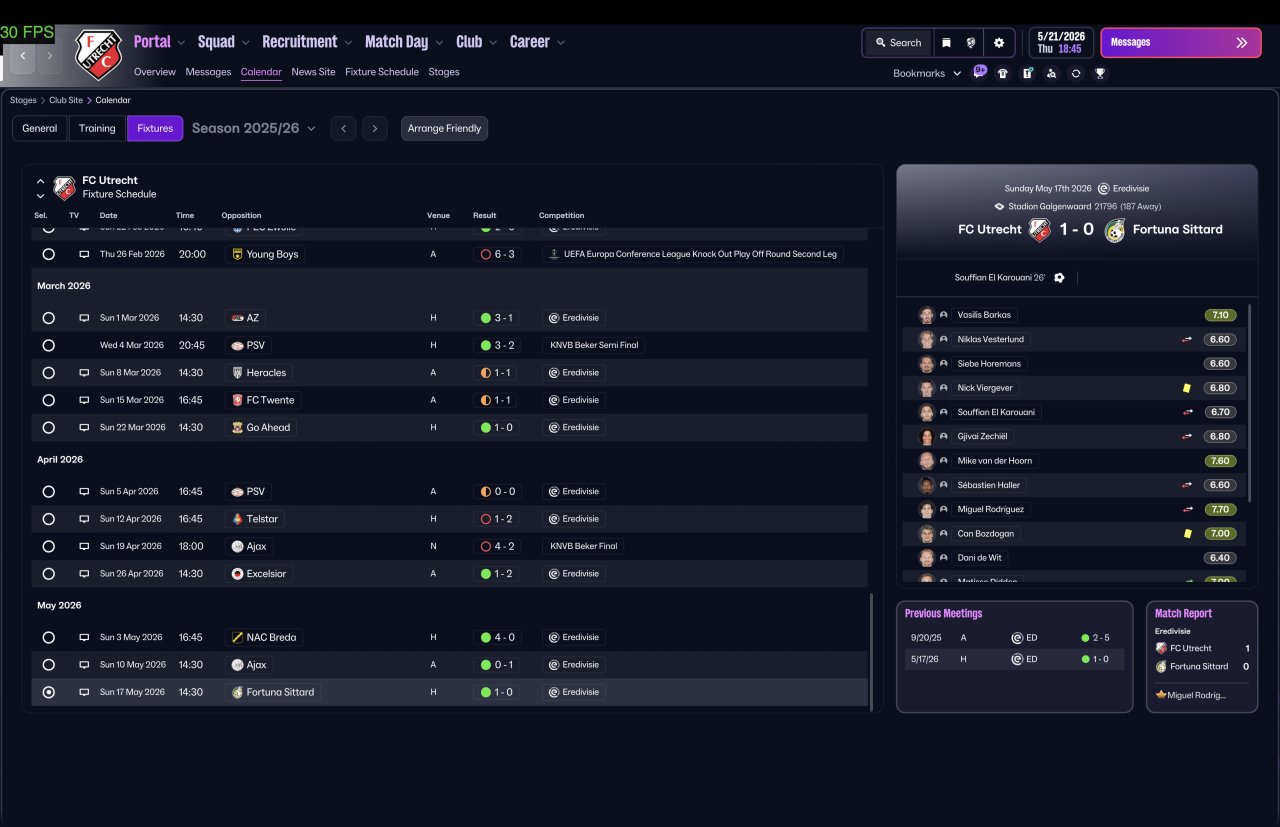Click Fortuna Sittard badge in match header
This screenshot has height=827, width=1280.
1115,230
